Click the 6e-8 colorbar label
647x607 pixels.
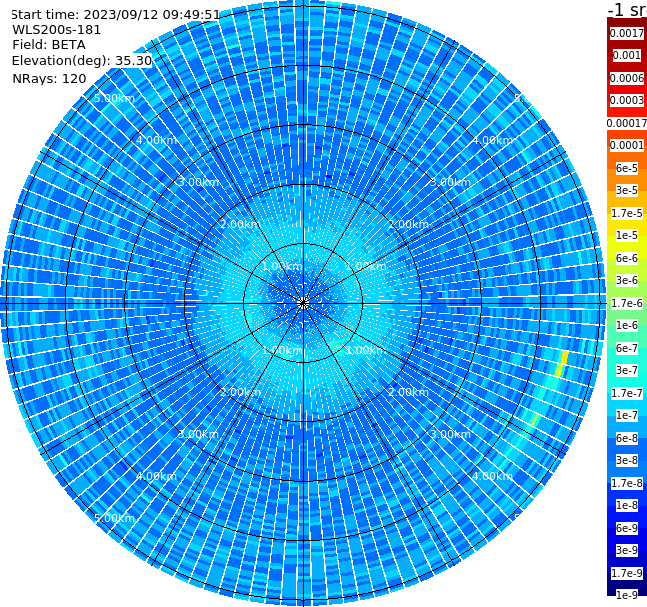627,438
